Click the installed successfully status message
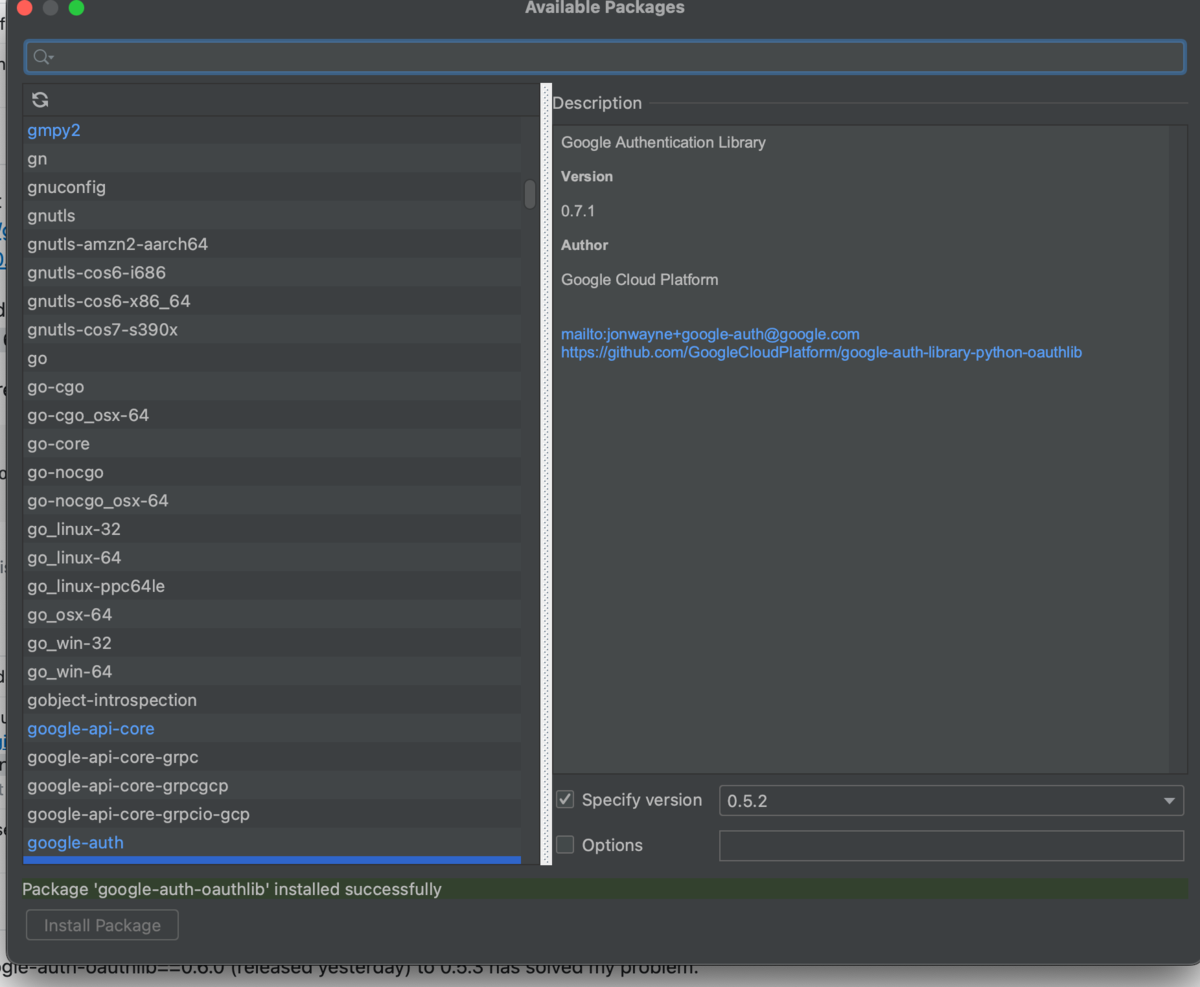 (232, 889)
